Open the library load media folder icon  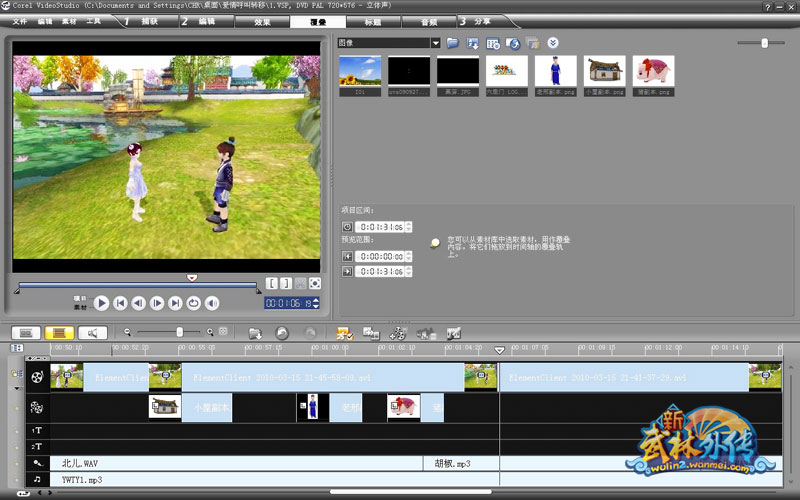coord(453,43)
